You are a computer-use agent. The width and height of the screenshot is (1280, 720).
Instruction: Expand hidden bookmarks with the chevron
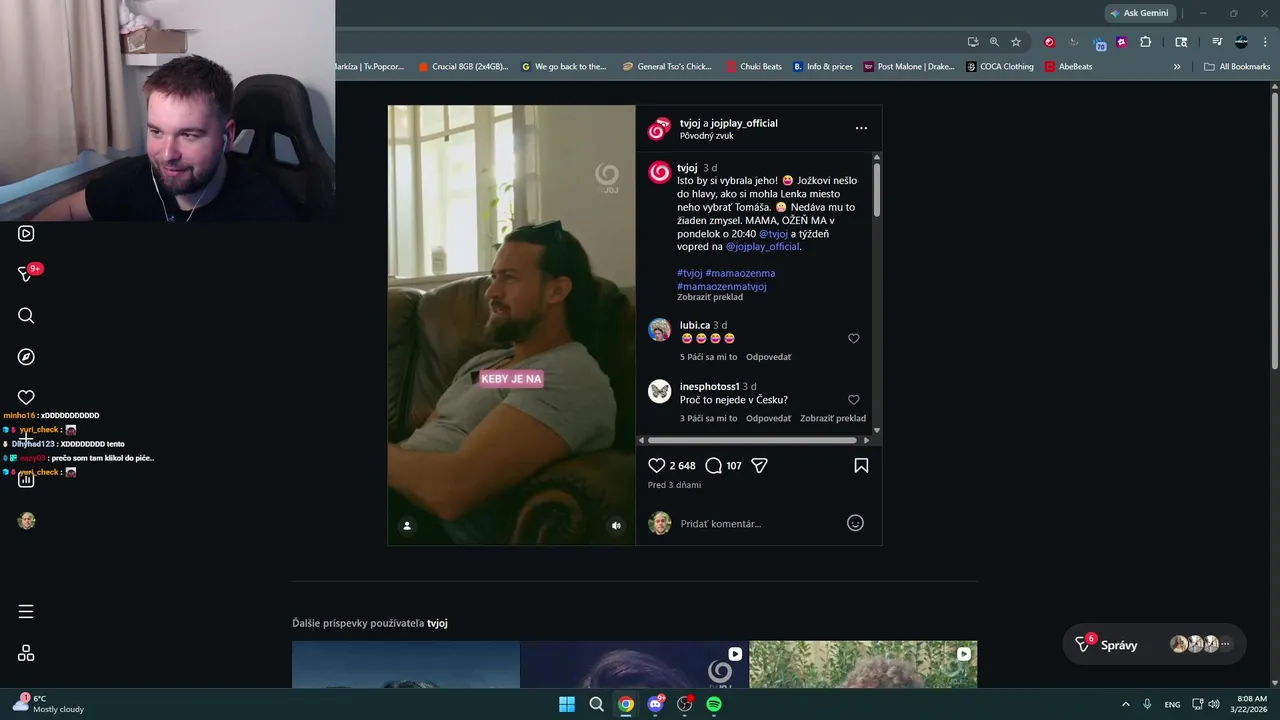click(x=1177, y=67)
